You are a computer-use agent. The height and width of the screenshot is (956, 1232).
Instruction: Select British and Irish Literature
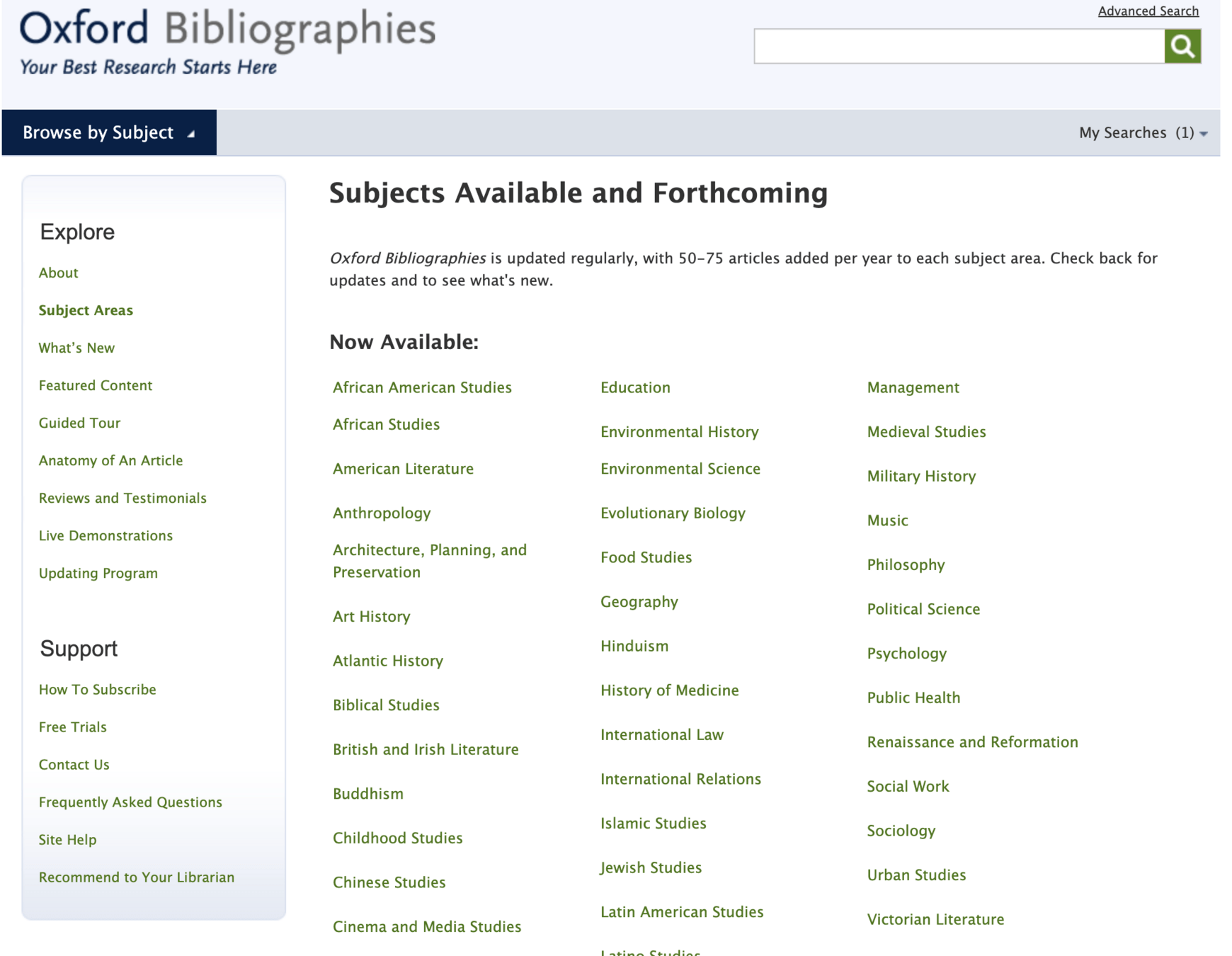426,749
